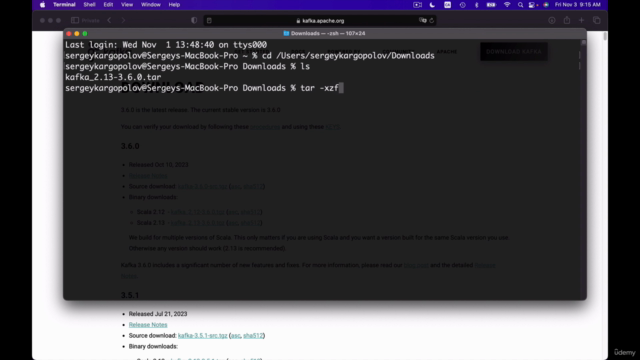Image resolution: width=640 pixels, height=360 pixels.
Task: Click the Last login line in Terminal
Action: pyautogui.click(x=166, y=45)
